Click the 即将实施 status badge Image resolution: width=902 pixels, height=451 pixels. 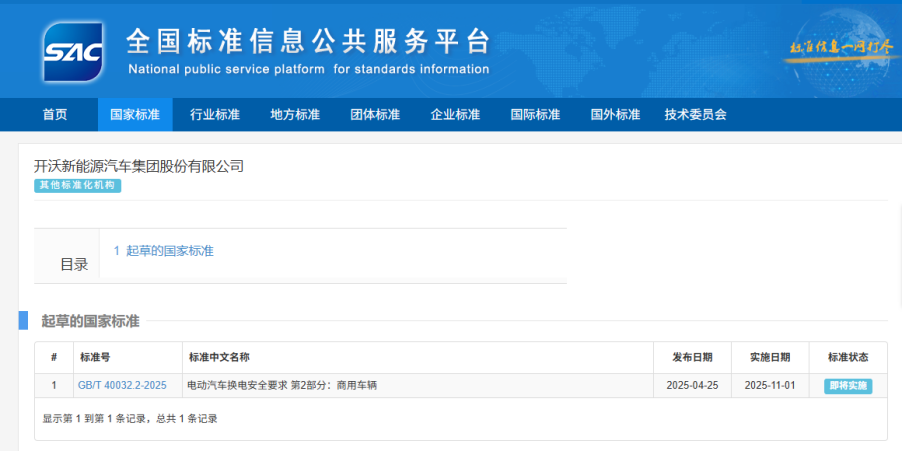(x=848, y=386)
